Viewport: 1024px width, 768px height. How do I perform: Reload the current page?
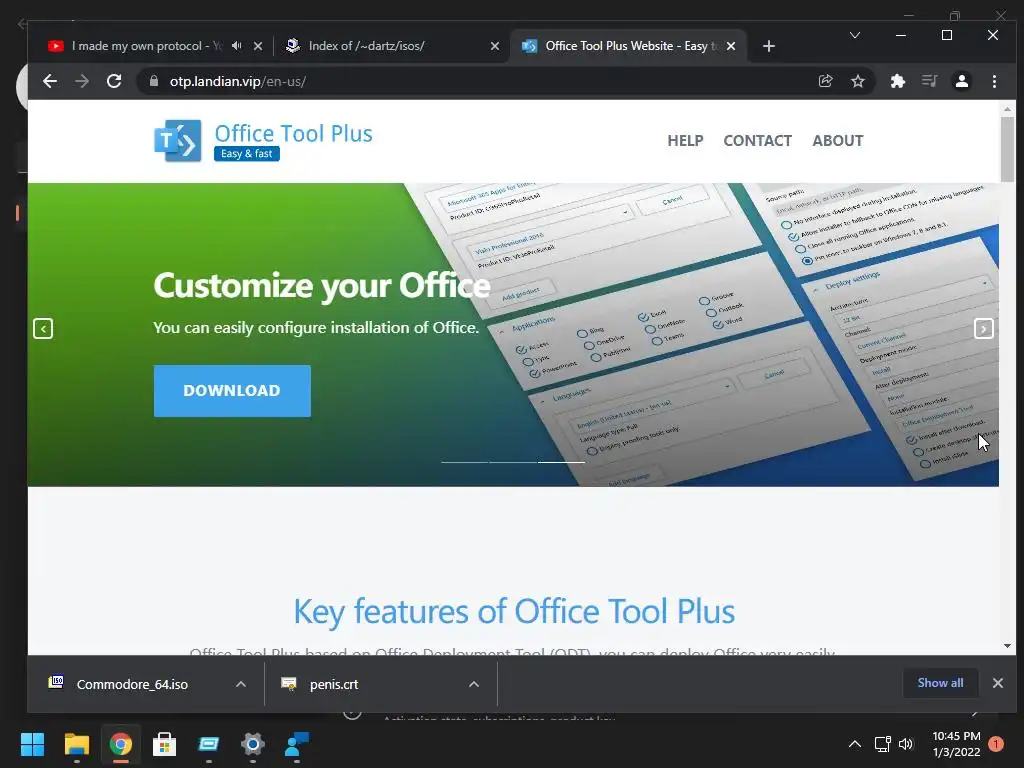[x=114, y=81]
